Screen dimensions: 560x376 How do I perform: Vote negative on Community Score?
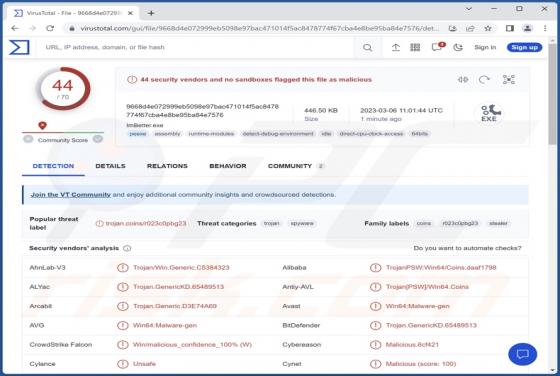pyautogui.click(x=28, y=140)
